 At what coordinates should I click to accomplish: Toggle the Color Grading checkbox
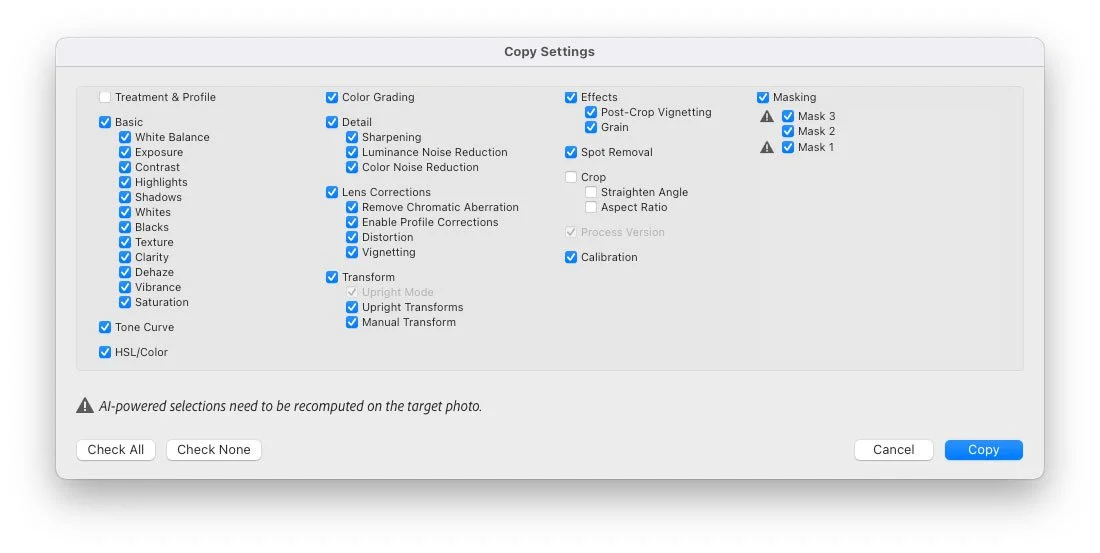(x=332, y=97)
